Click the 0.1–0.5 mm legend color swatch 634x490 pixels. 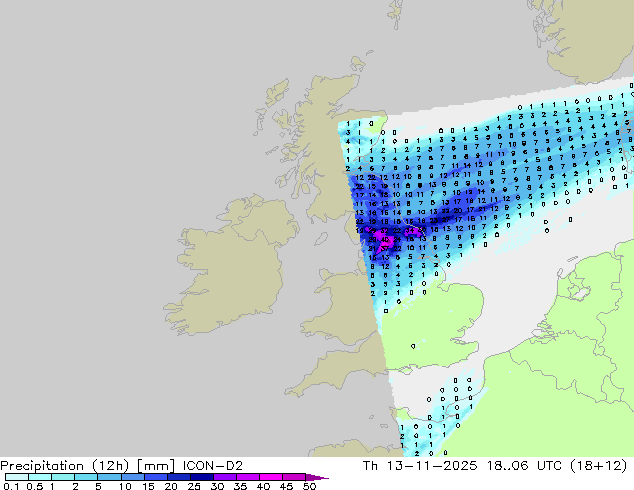(x=17, y=477)
